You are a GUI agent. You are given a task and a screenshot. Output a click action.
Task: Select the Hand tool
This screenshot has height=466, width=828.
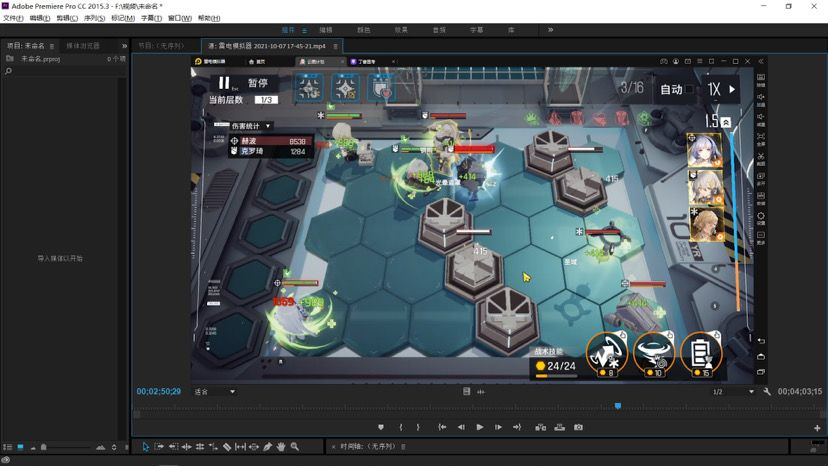point(281,447)
